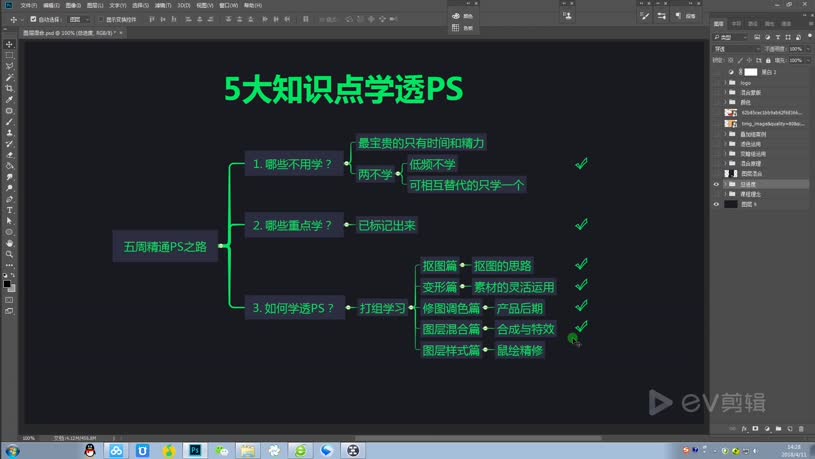Select the Dodge tool

pos(9,188)
